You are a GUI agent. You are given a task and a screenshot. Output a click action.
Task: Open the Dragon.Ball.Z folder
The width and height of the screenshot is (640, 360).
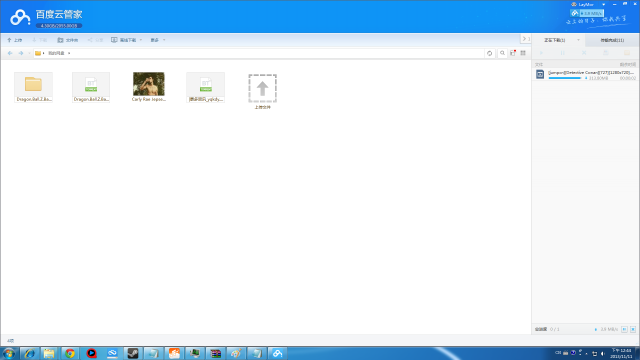click(x=33, y=87)
